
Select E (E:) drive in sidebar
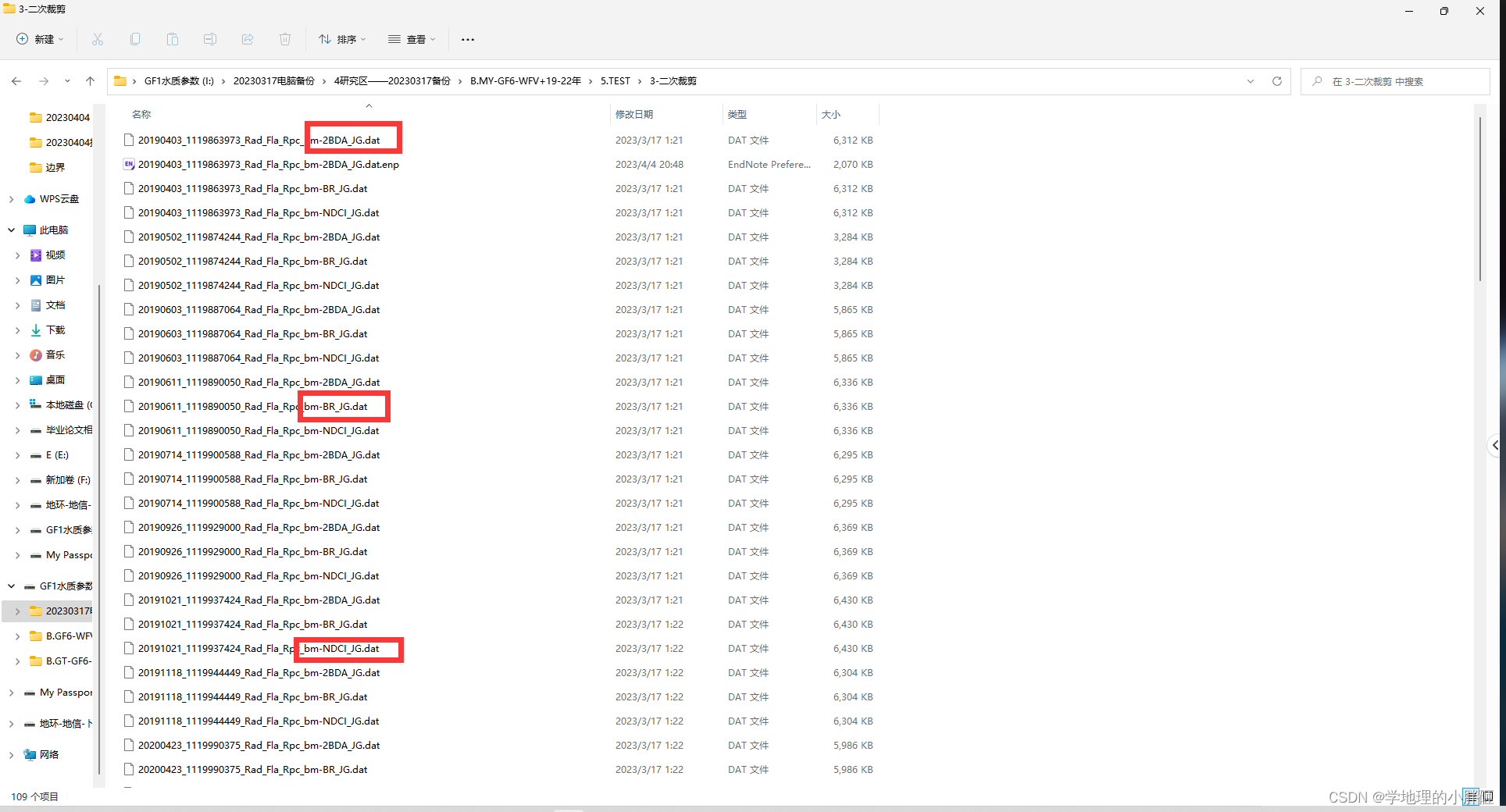49,455
